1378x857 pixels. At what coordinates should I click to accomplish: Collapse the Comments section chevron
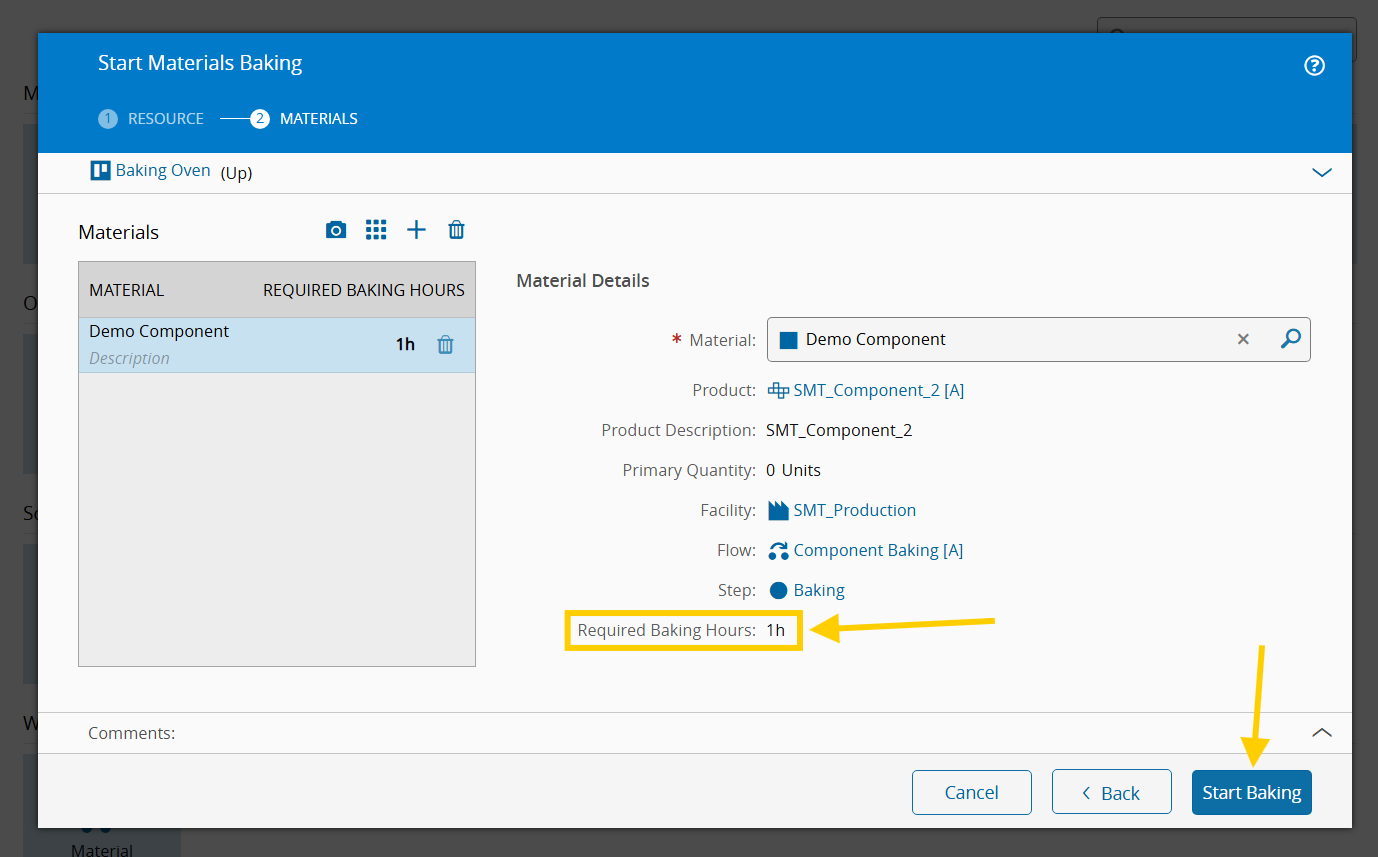tap(1321, 733)
